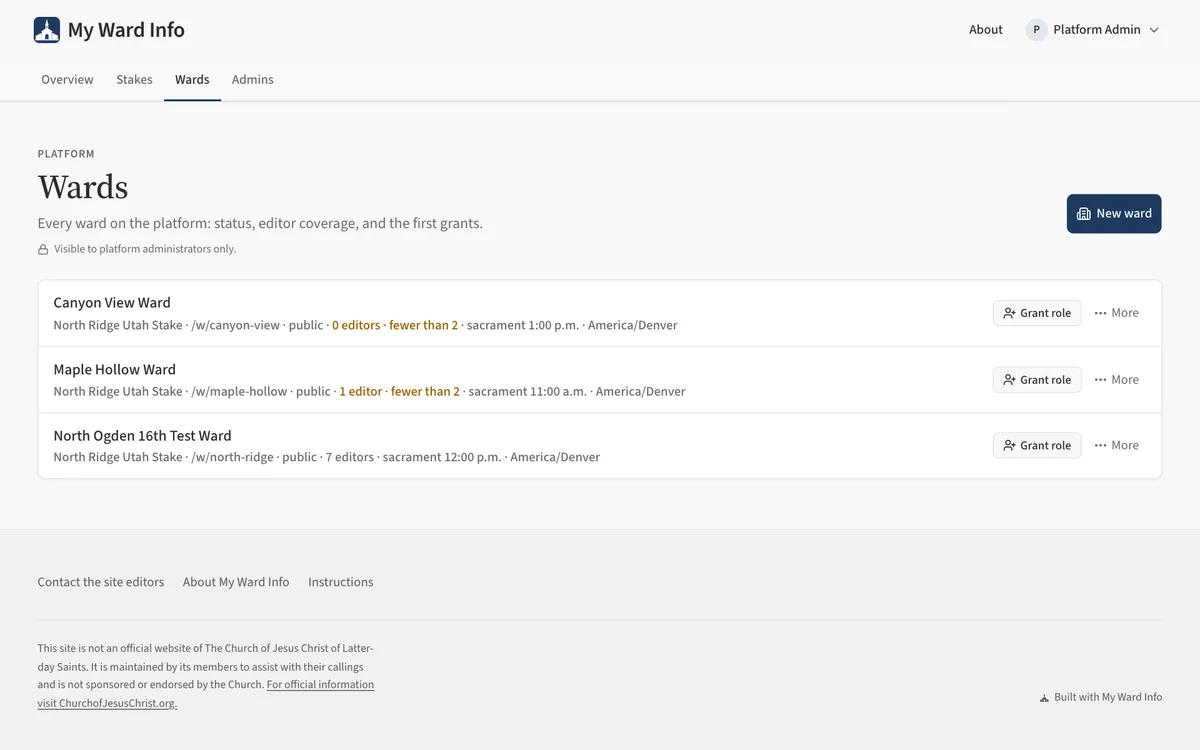Click the North Ogden 16th Test Ward name
The image size is (1200, 750).
point(142,436)
